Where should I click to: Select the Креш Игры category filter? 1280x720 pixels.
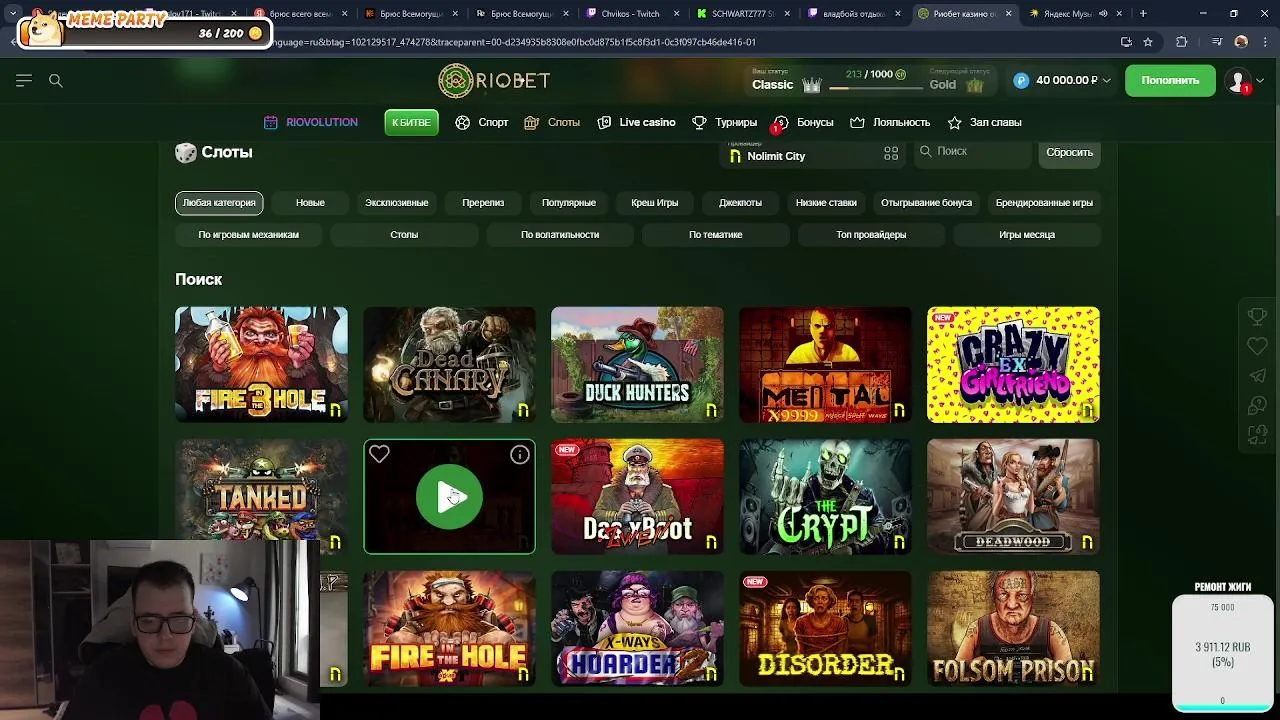pyautogui.click(x=655, y=203)
